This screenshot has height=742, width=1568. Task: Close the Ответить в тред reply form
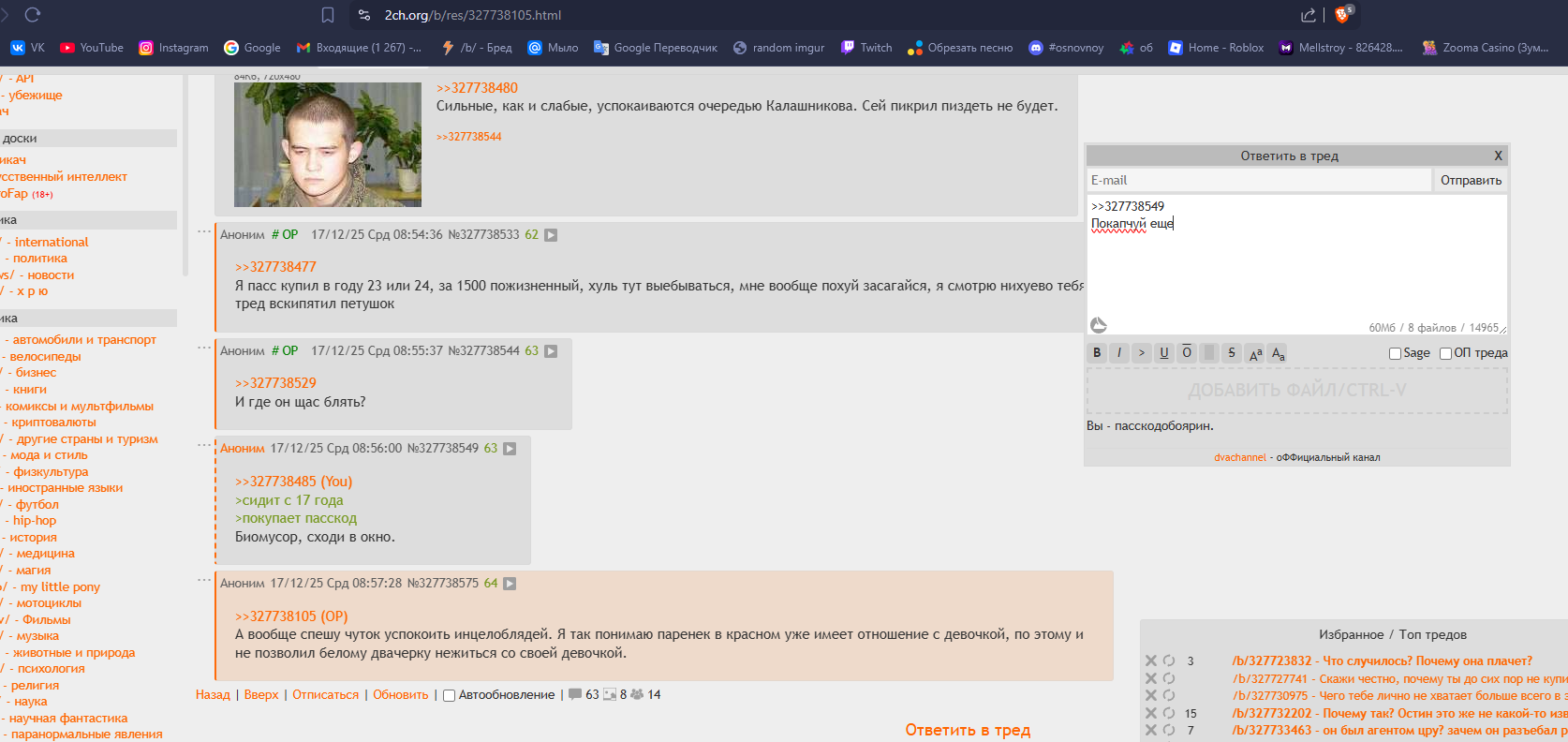click(x=1498, y=156)
